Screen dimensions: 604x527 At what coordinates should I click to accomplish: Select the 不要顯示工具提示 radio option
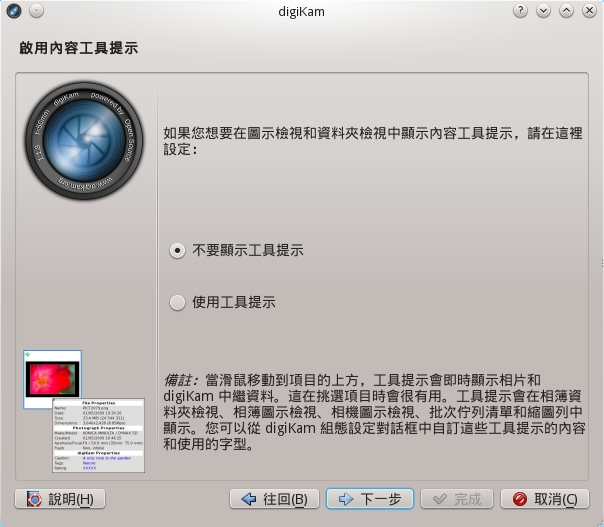point(236,251)
